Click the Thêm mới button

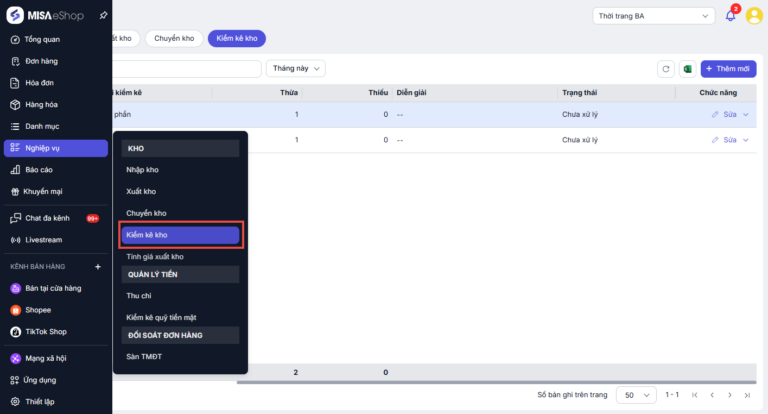coord(728,69)
